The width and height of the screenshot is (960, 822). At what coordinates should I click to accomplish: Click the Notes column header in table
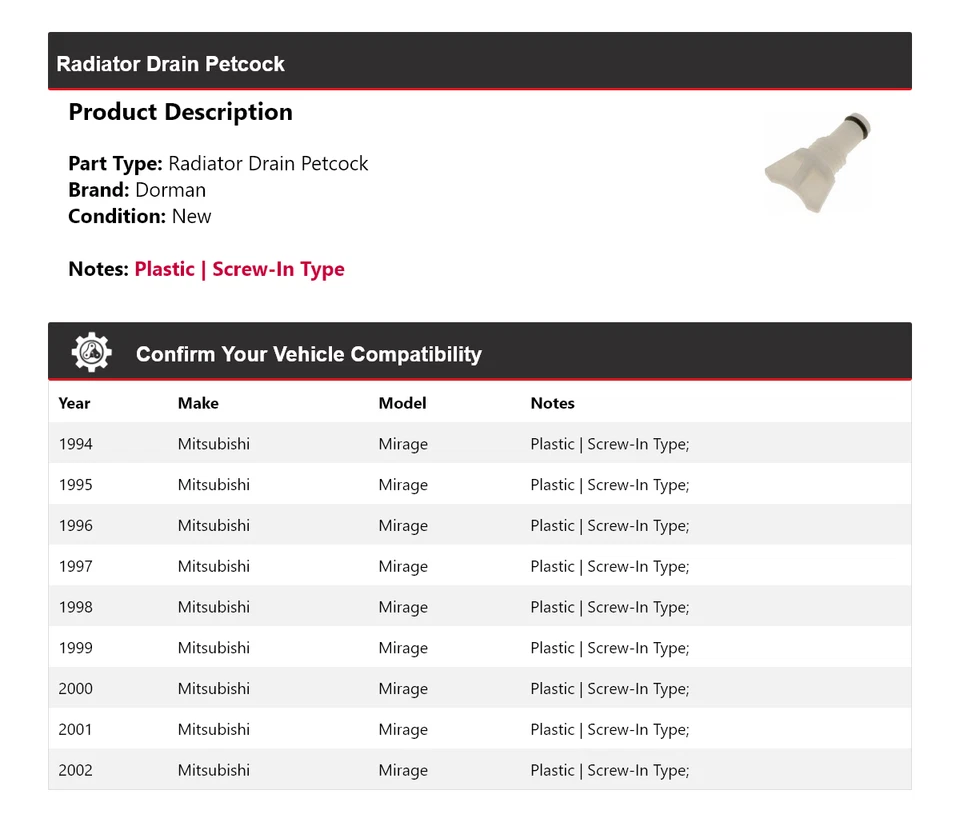(x=552, y=403)
